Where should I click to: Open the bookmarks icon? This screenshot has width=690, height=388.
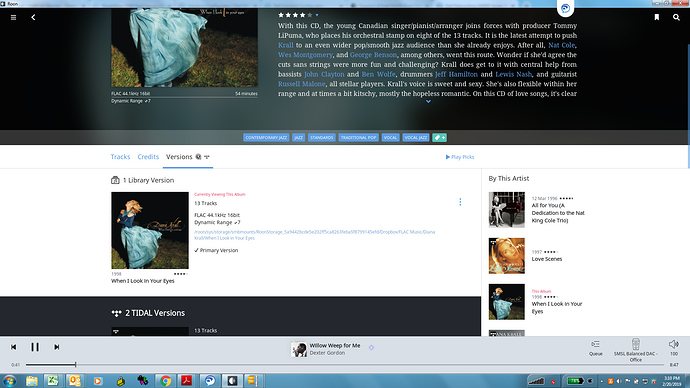coord(657,17)
